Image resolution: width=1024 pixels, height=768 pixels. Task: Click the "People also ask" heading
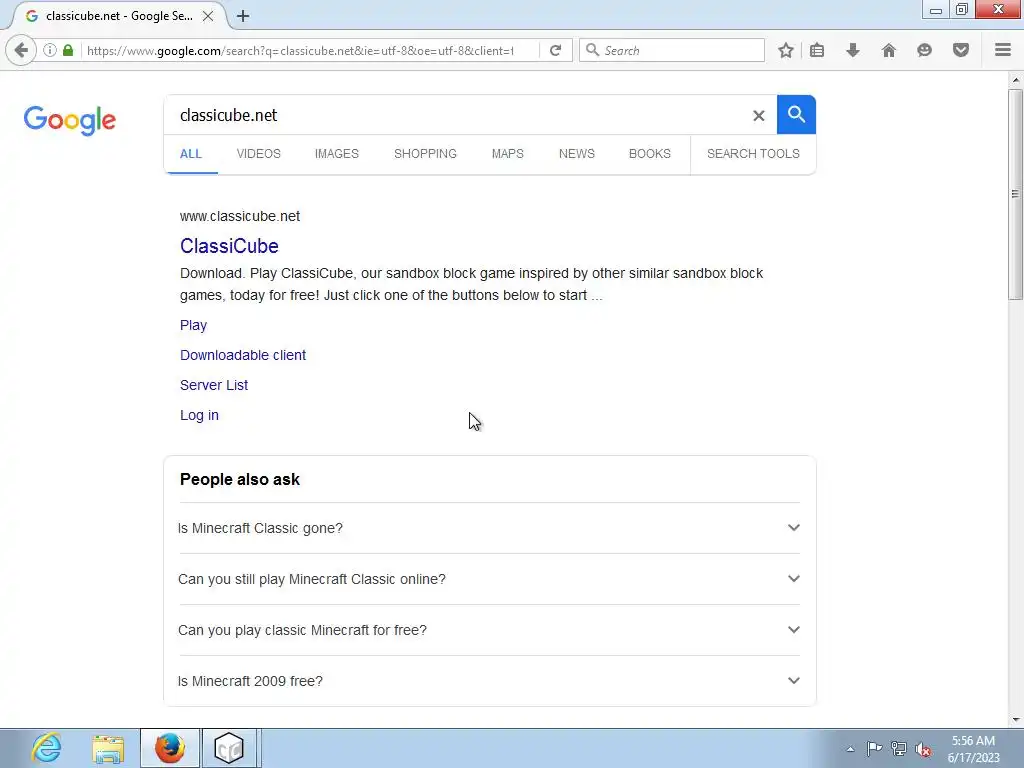[240, 479]
